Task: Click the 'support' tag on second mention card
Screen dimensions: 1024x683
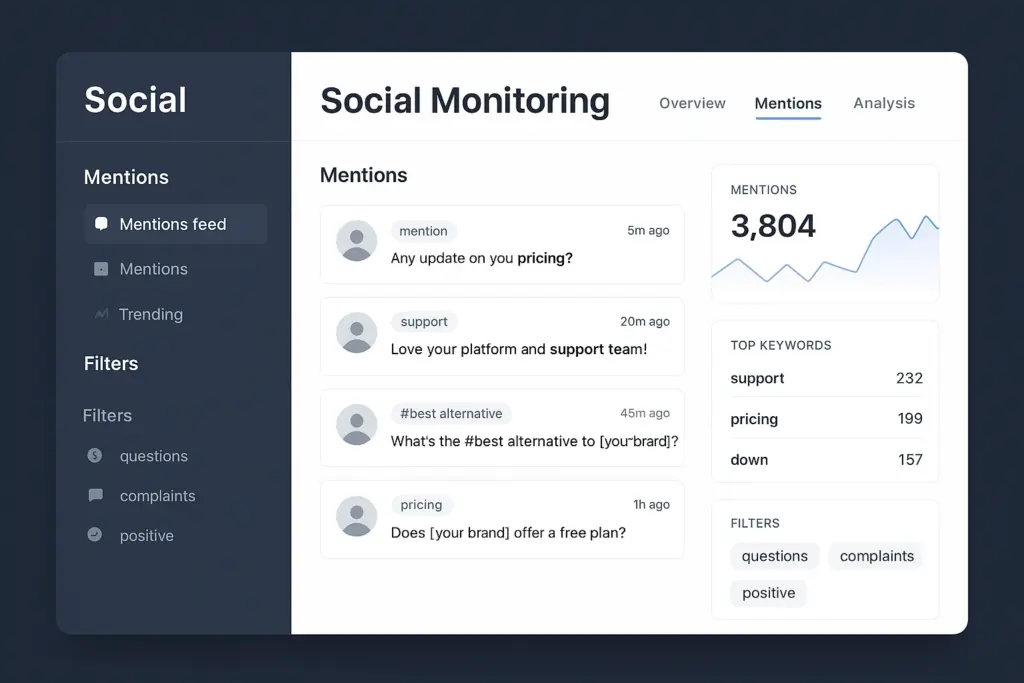Action: coord(424,322)
